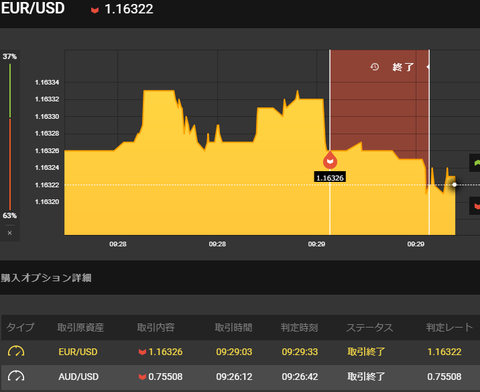
Task: Click the 取引時間 column header
Action: [233, 327]
